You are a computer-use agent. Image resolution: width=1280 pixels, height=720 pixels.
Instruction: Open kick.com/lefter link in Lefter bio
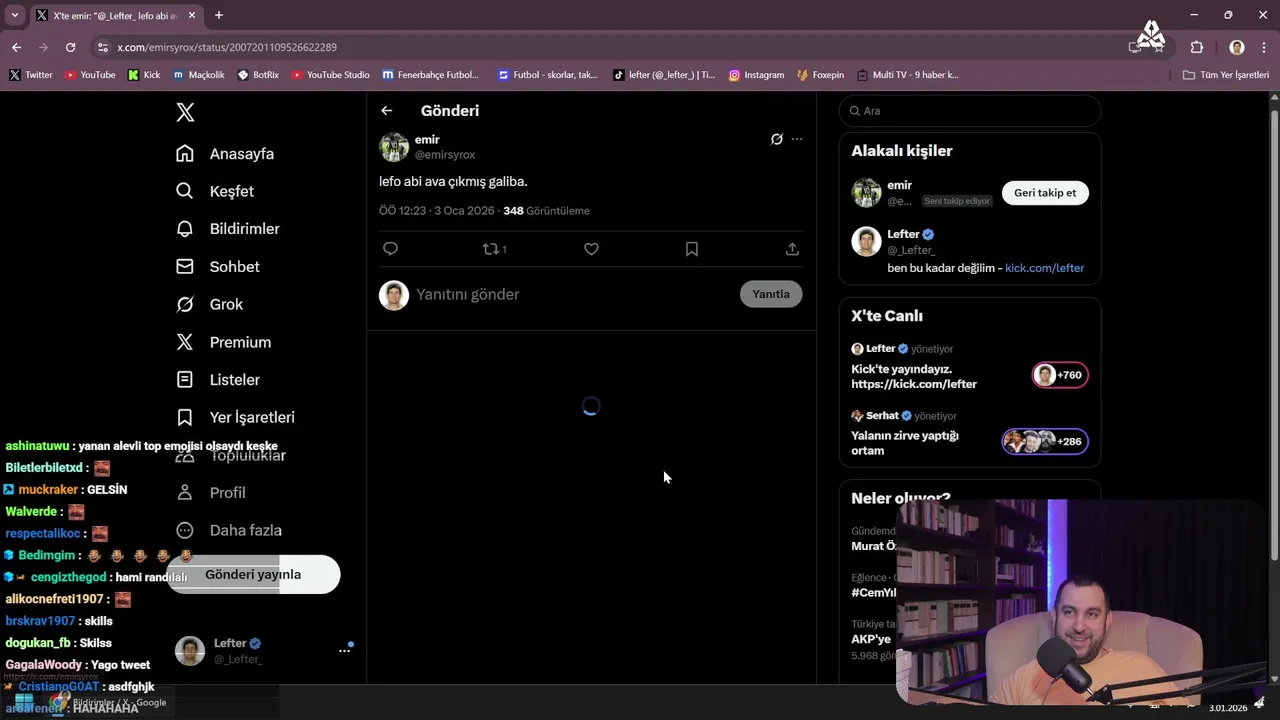pyautogui.click(x=1044, y=268)
